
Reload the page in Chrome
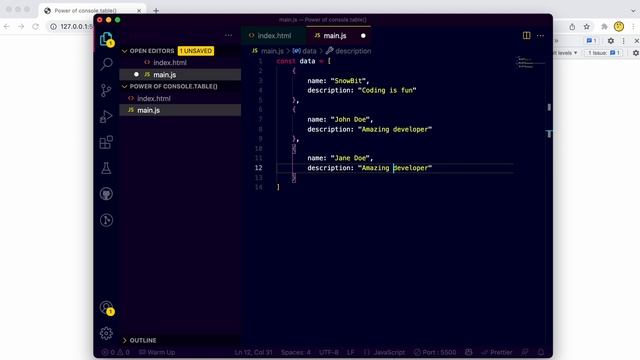(36, 27)
